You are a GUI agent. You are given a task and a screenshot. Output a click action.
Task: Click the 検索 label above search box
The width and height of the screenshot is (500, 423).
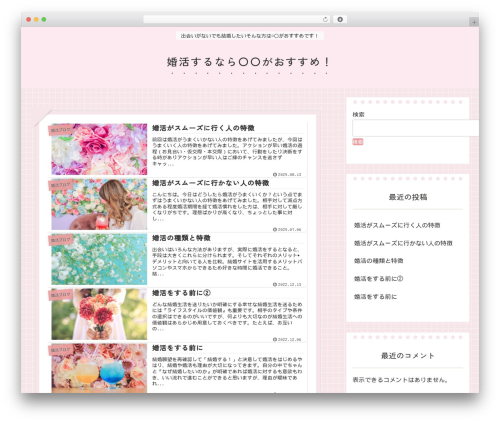358,114
